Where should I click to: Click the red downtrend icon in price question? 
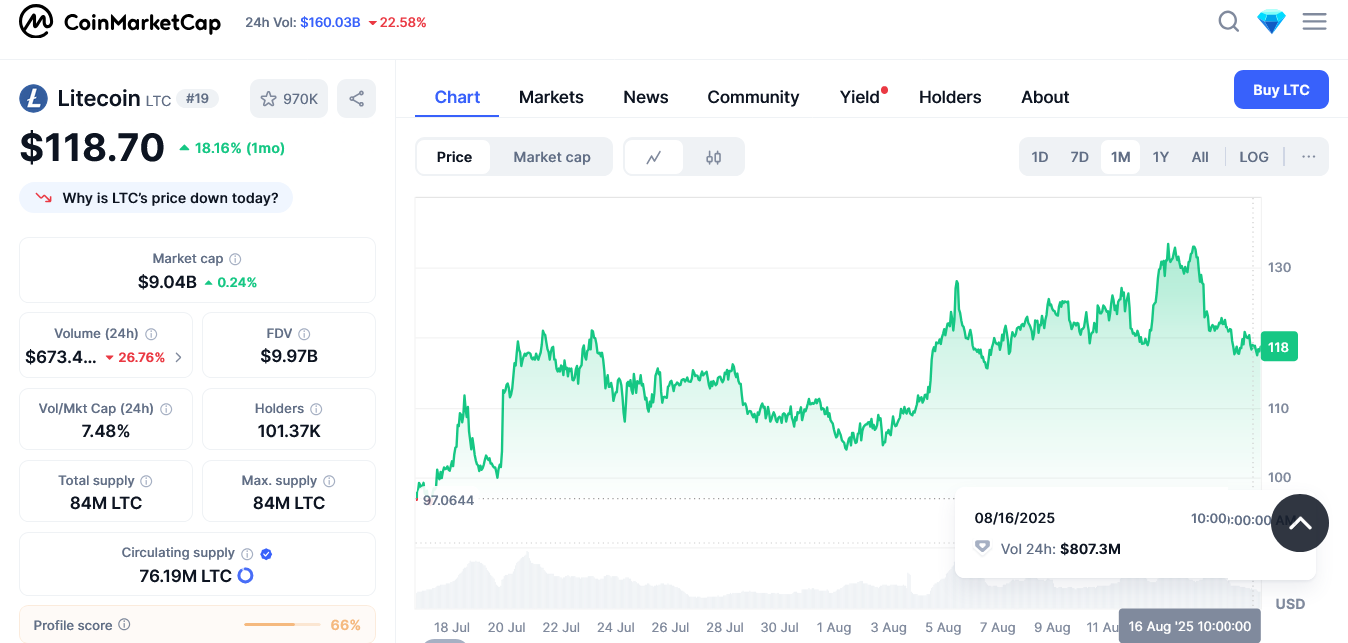click(43, 198)
